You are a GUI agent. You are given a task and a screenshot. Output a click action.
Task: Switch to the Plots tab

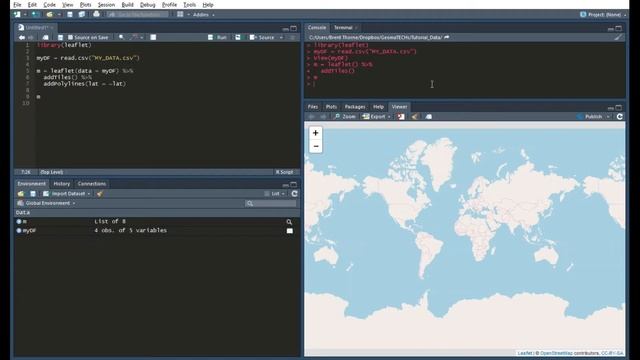point(331,107)
